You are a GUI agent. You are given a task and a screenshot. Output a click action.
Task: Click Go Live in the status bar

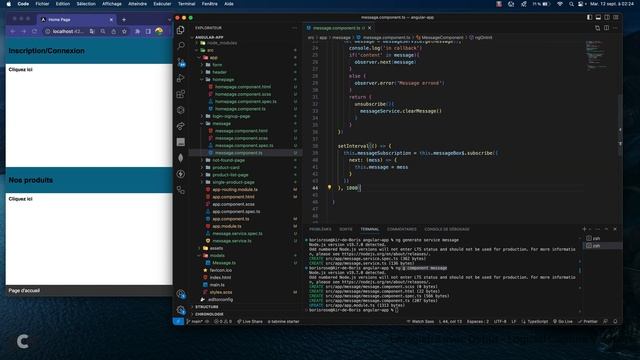click(x=563, y=322)
